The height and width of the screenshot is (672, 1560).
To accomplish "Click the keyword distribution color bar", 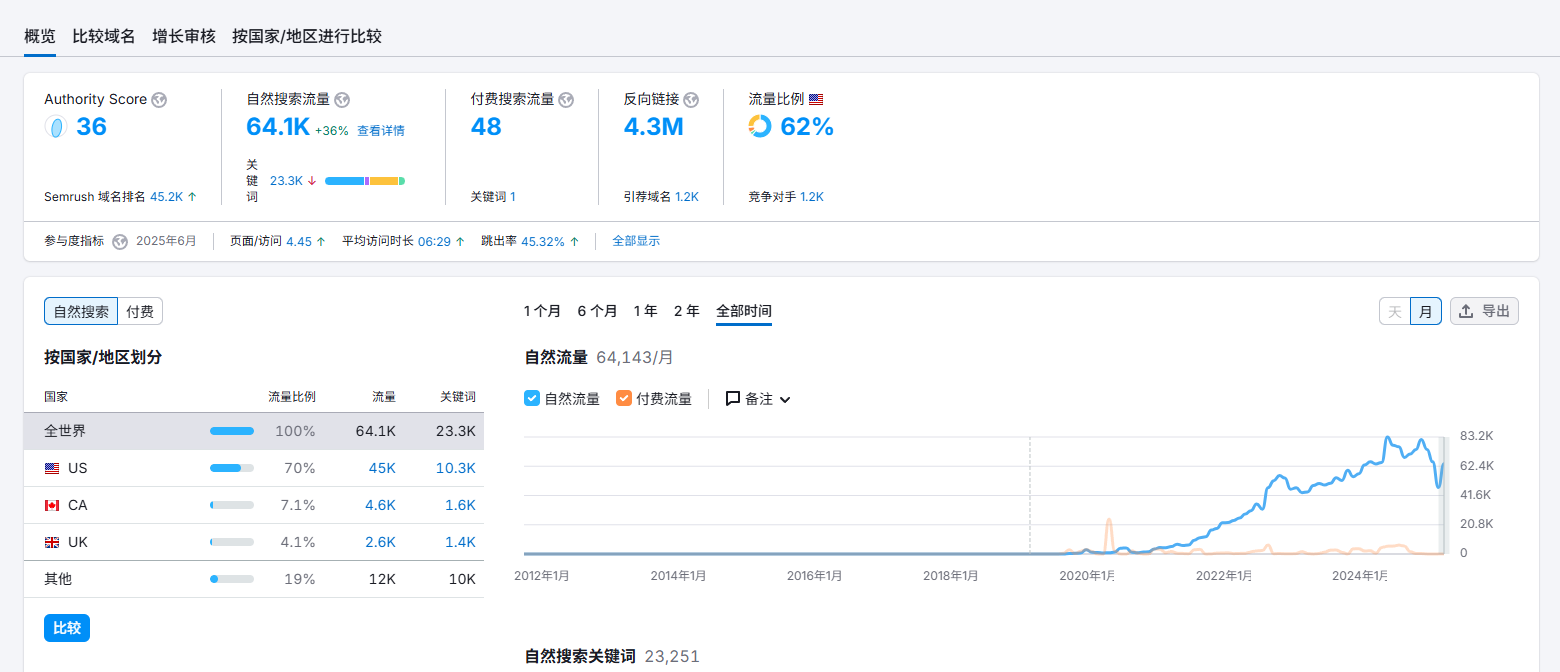I will pyautogui.click(x=365, y=181).
